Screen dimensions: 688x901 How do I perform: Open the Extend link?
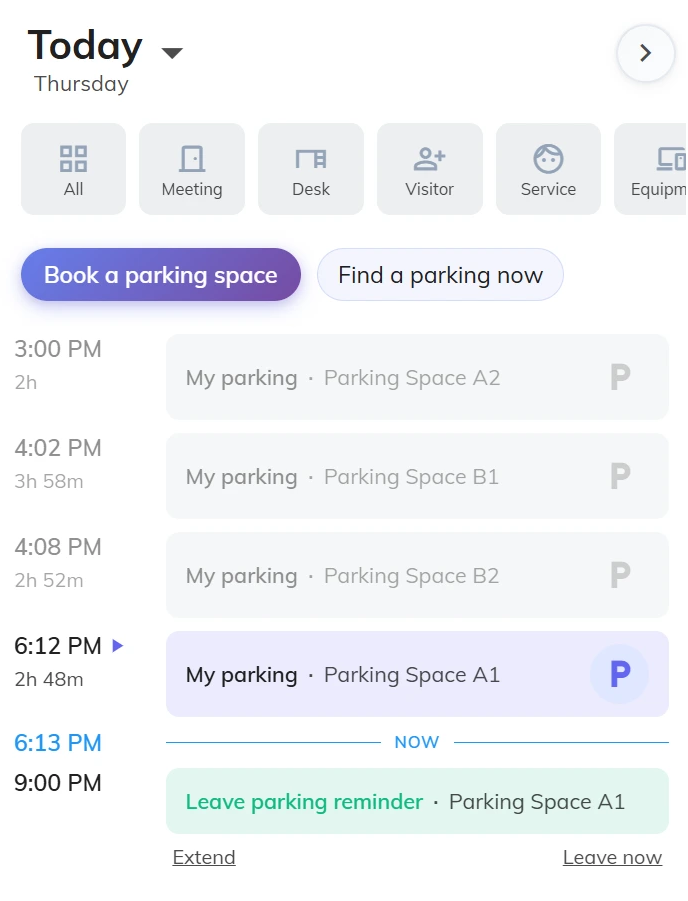[x=203, y=857]
